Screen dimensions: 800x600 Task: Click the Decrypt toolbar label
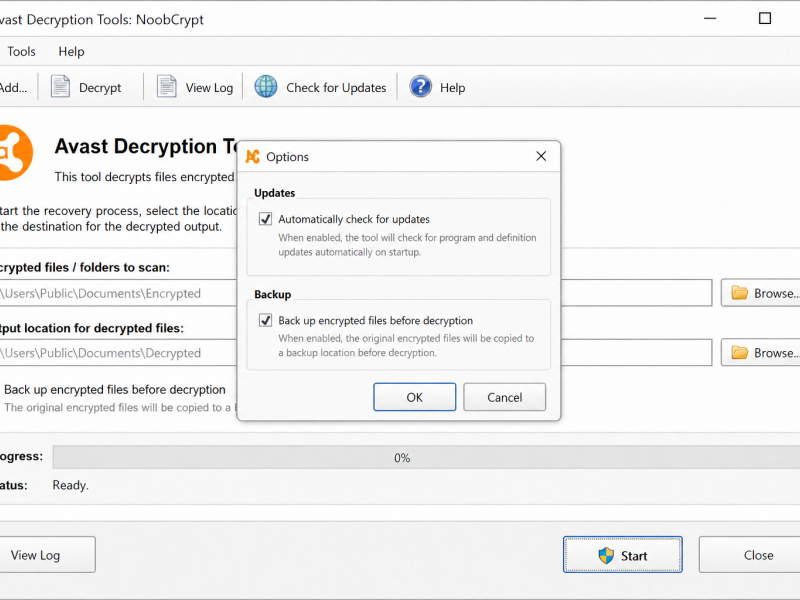pos(100,88)
